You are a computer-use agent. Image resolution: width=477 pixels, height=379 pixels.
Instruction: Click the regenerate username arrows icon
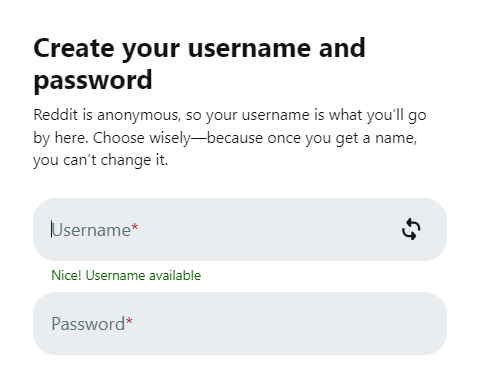[411, 229]
